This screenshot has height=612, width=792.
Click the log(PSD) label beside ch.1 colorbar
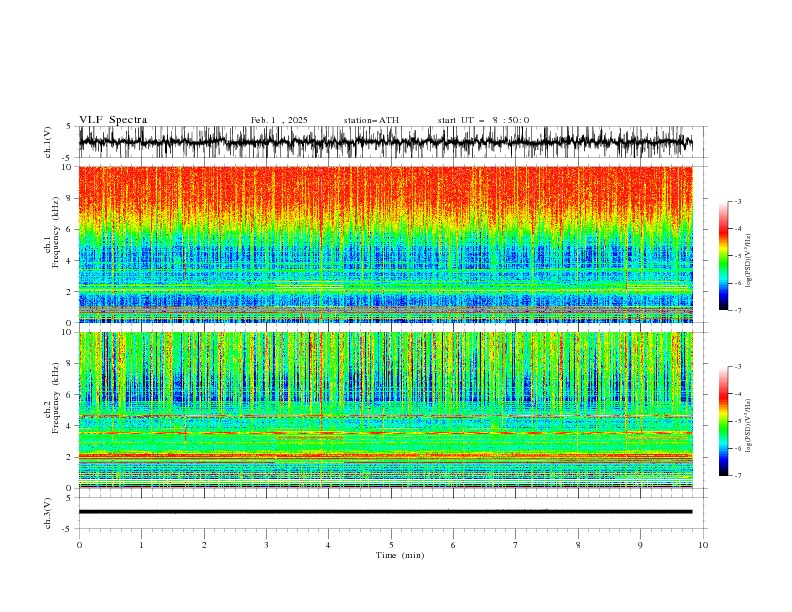pyautogui.click(x=748, y=261)
